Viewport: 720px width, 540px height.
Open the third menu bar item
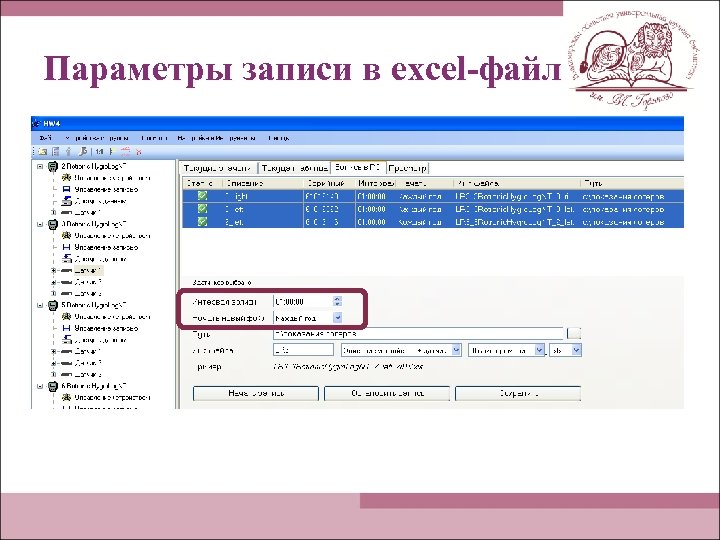154,138
